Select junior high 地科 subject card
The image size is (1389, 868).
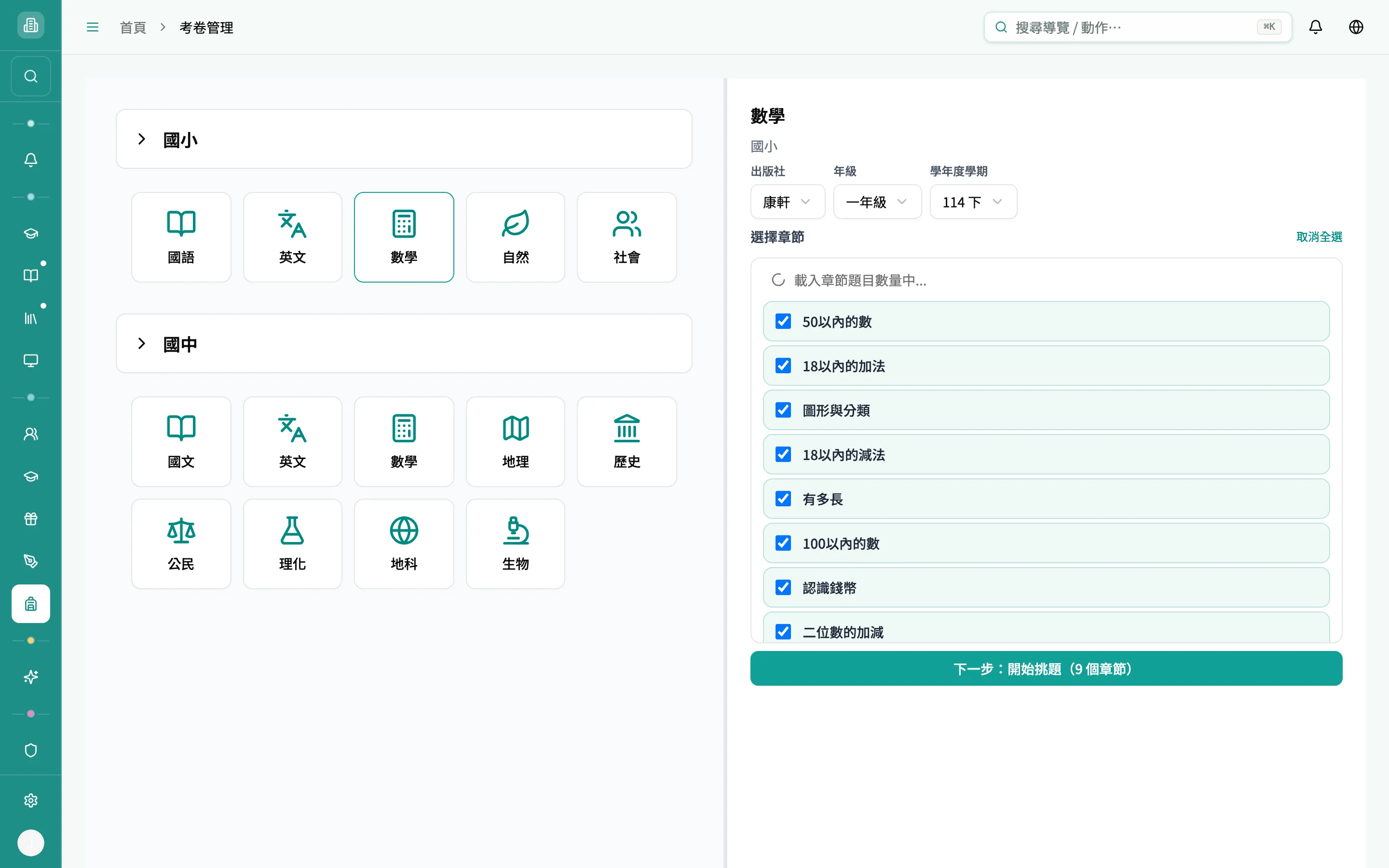coord(404,544)
